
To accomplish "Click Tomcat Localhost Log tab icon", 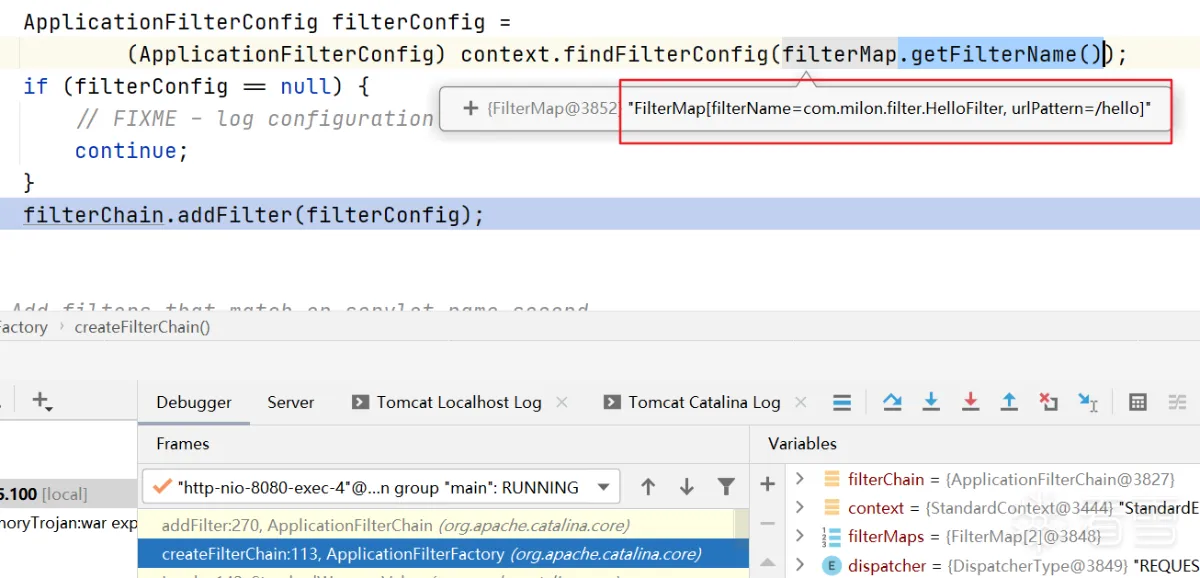I will pyautogui.click(x=360, y=402).
